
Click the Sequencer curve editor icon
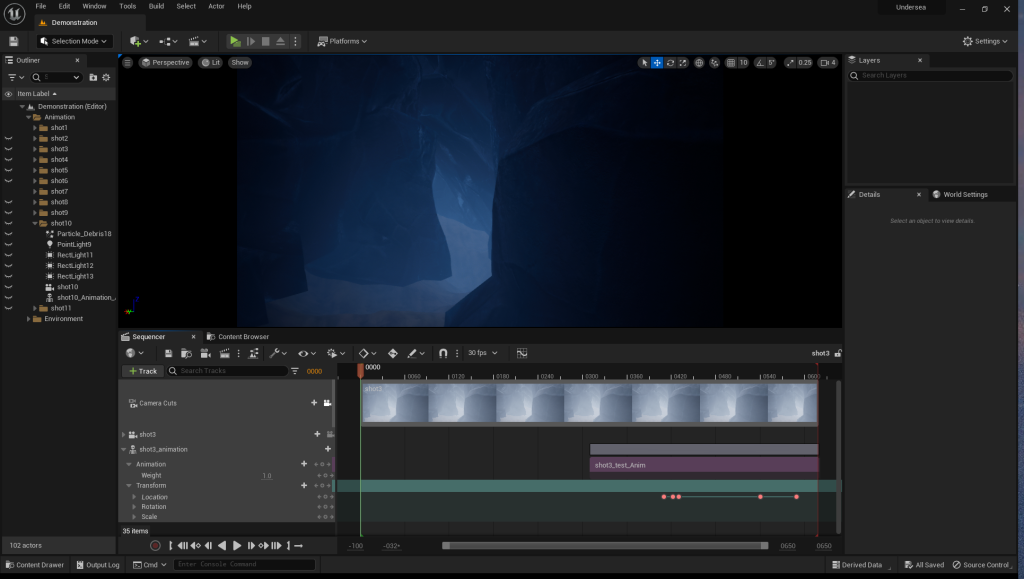coord(522,353)
